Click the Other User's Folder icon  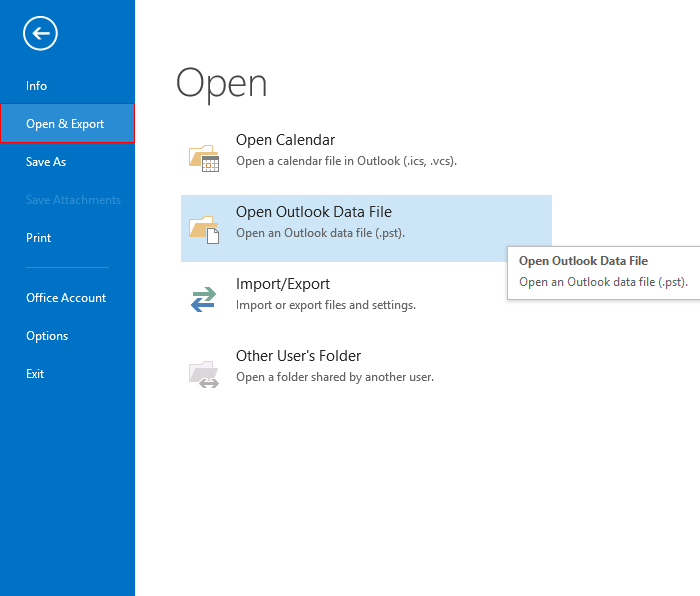tap(204, 374)
